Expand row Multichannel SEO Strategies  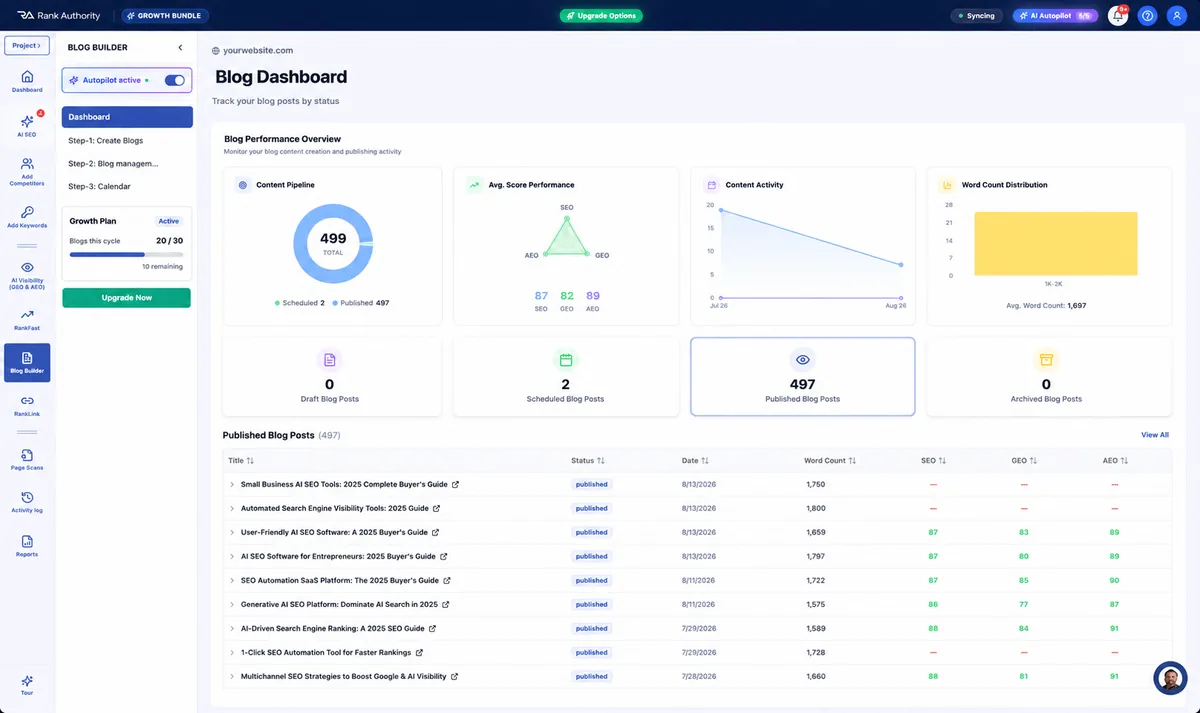coord(232,676)
